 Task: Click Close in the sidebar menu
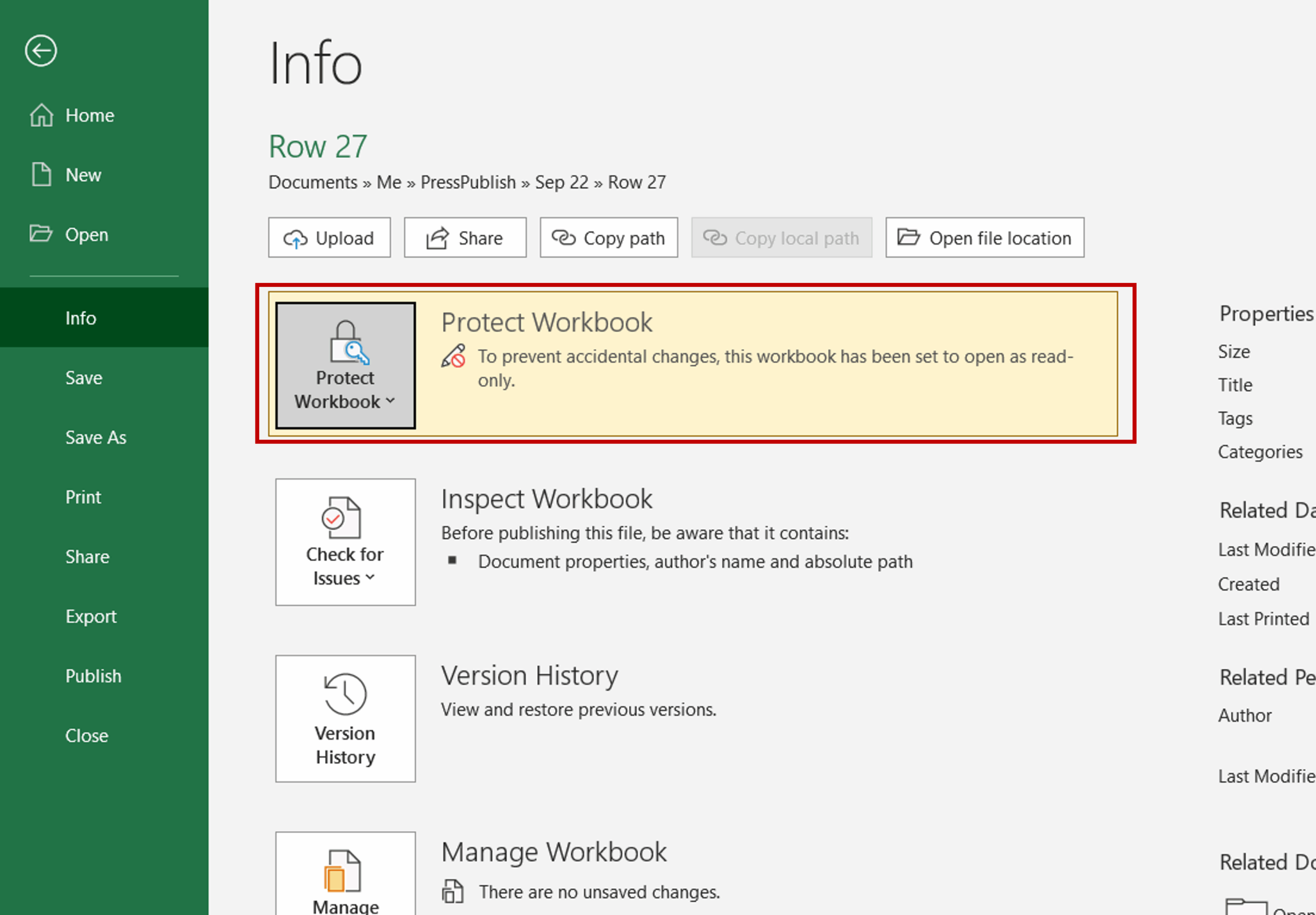tap(86, 735)
